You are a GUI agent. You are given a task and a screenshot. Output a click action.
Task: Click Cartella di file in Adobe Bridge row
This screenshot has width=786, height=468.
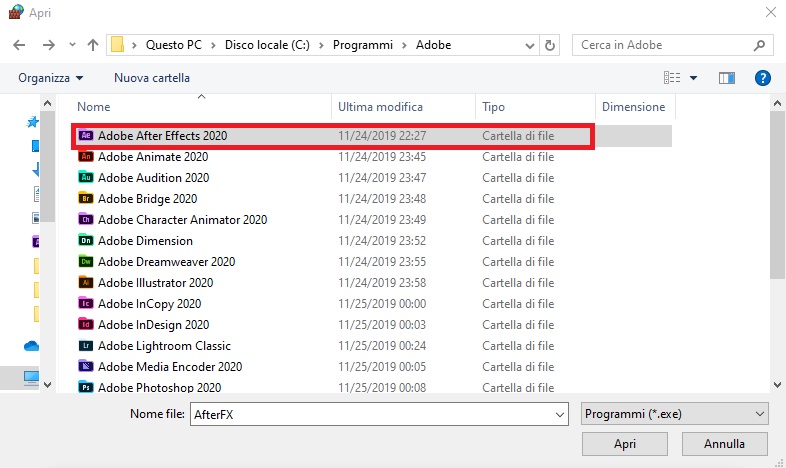click(x=518, y=198)
